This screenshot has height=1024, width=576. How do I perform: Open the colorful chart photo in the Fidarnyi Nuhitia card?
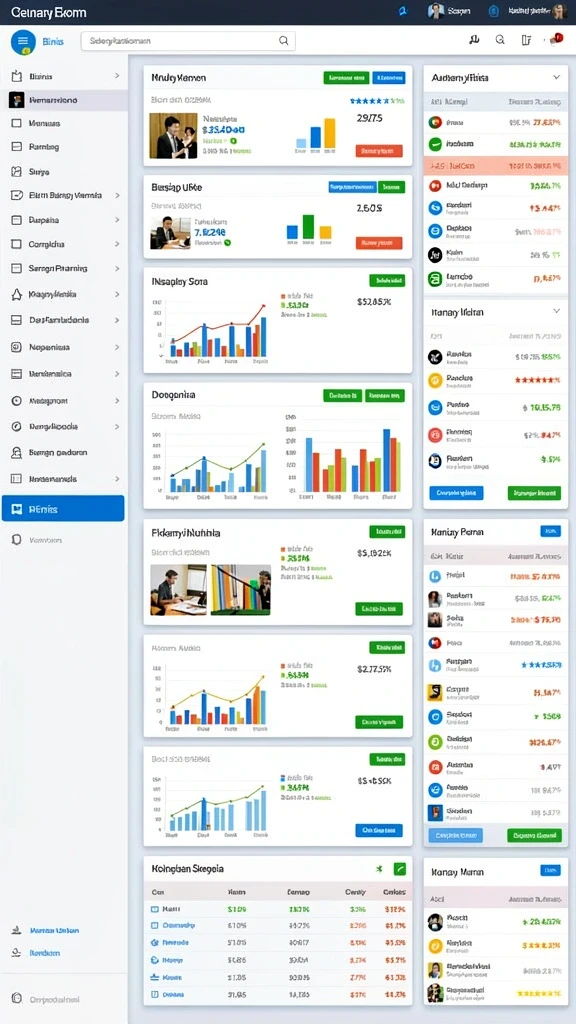pyautogui.click(x=240, y=590)
